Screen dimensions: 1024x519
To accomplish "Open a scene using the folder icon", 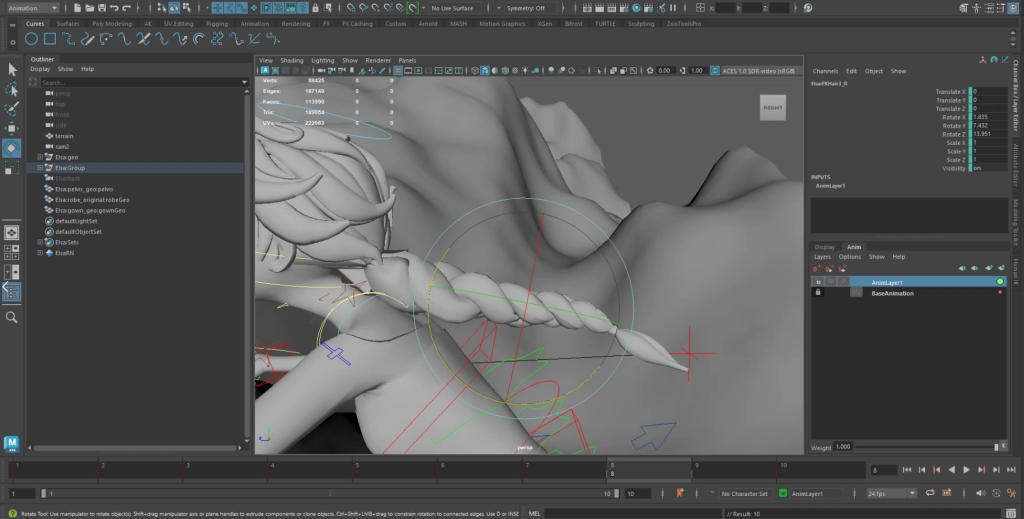I will (x=89, y=8).
